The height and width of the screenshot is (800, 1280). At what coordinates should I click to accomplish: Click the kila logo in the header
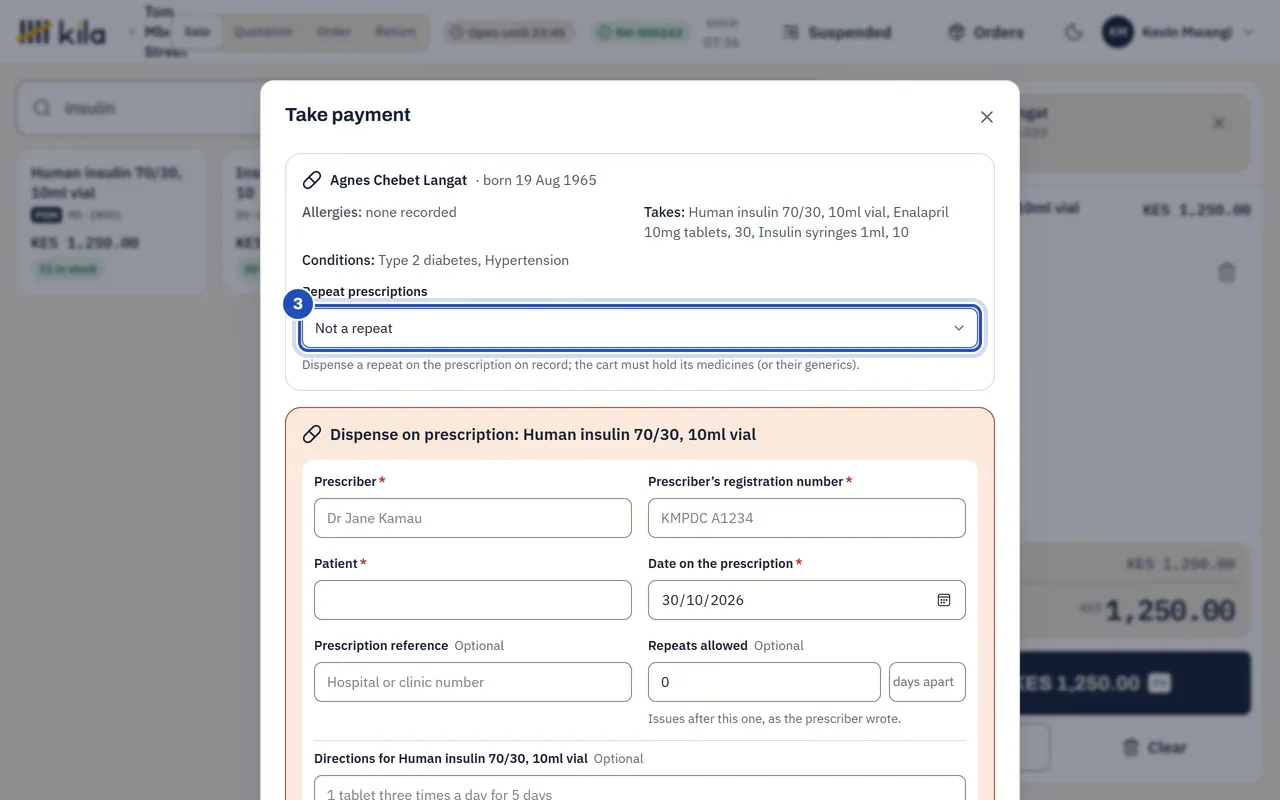coord(61,32)
